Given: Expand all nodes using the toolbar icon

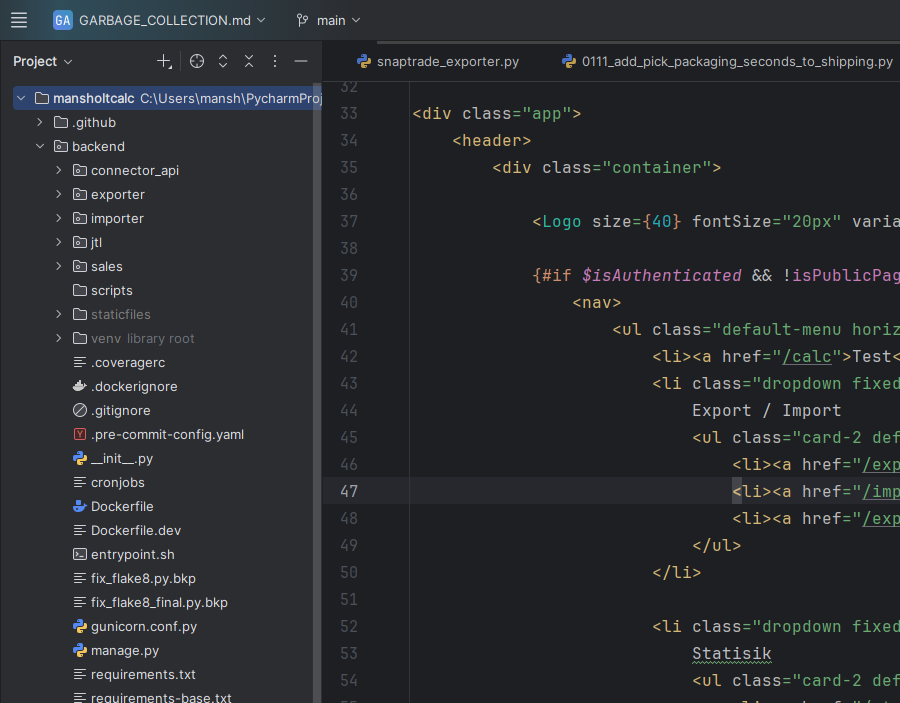Looking at the screenshot, I should [x=222, y=61].
